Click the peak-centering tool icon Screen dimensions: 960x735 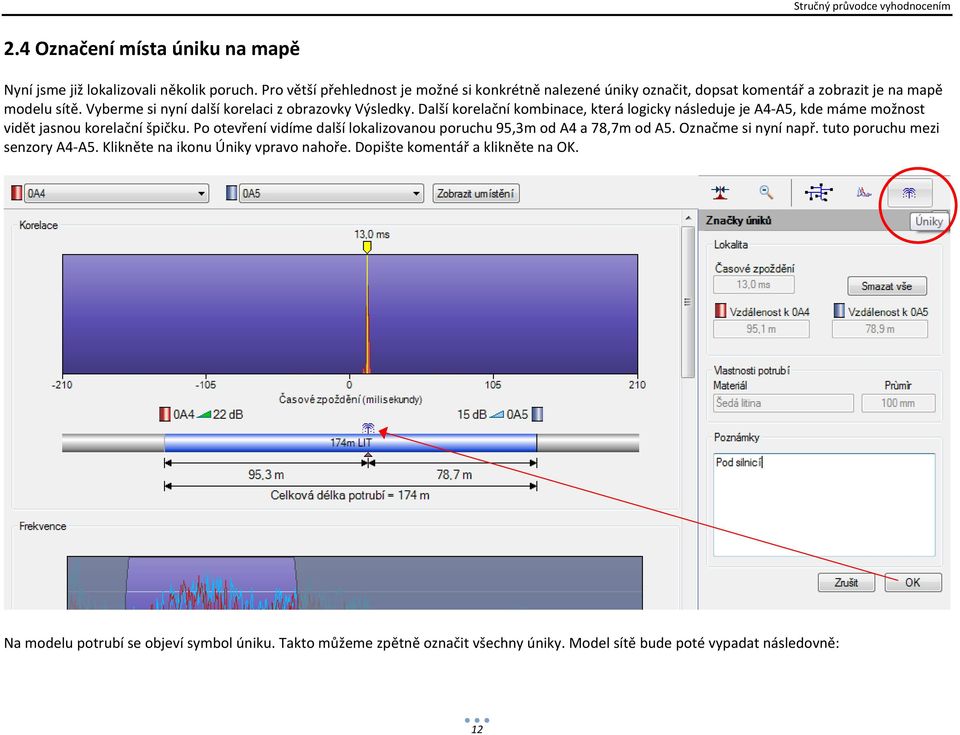(721, 193)
